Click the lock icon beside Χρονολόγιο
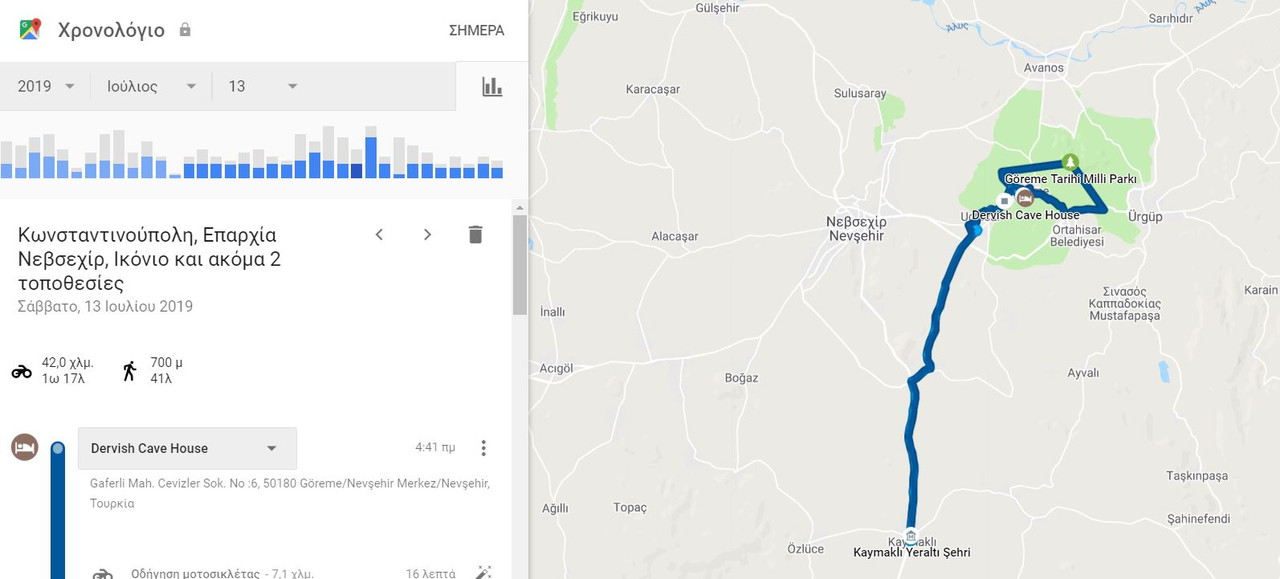The image size is (1280, 579). click(185, 30)
